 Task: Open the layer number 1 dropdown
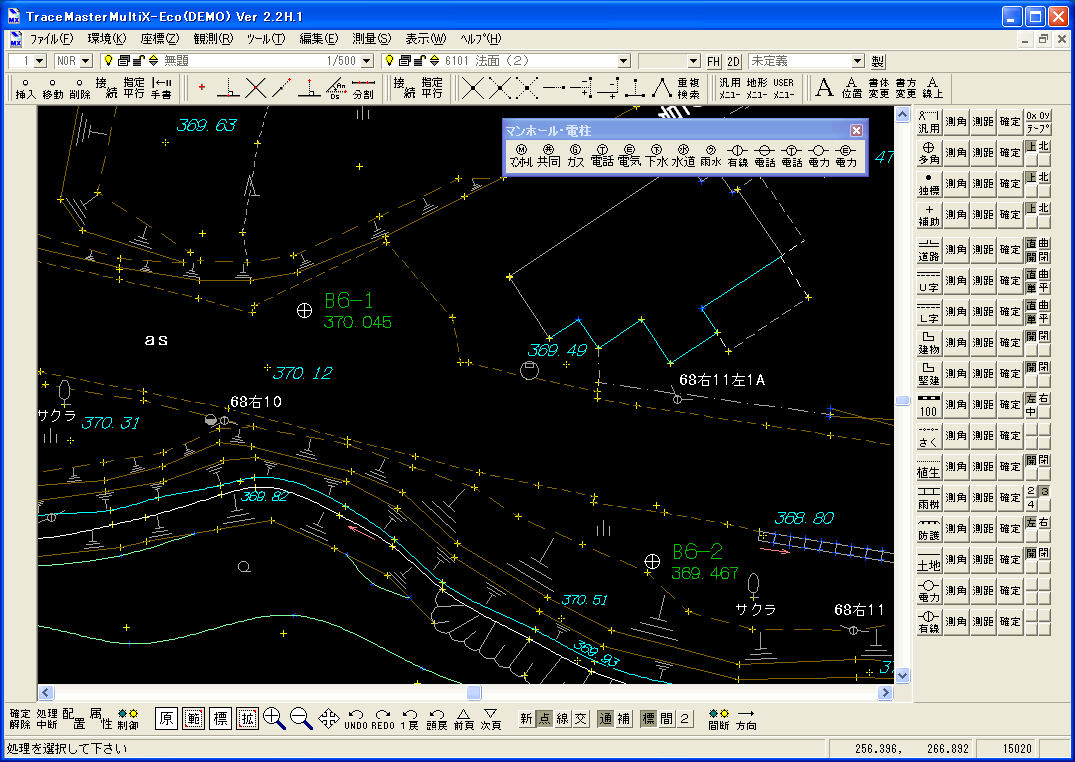[x=40, y=61]
